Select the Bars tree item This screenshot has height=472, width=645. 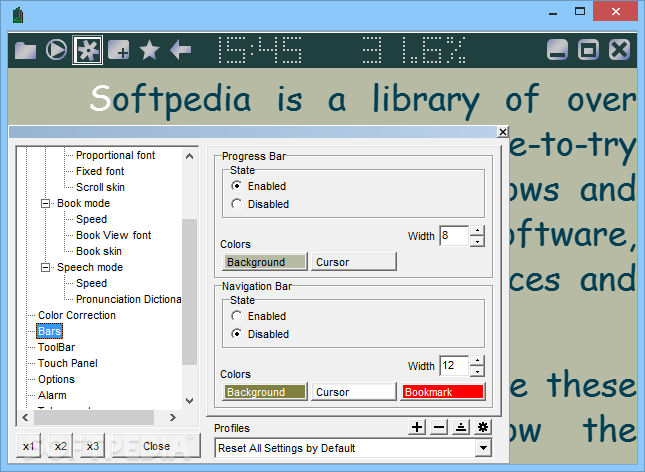(49, 331)
